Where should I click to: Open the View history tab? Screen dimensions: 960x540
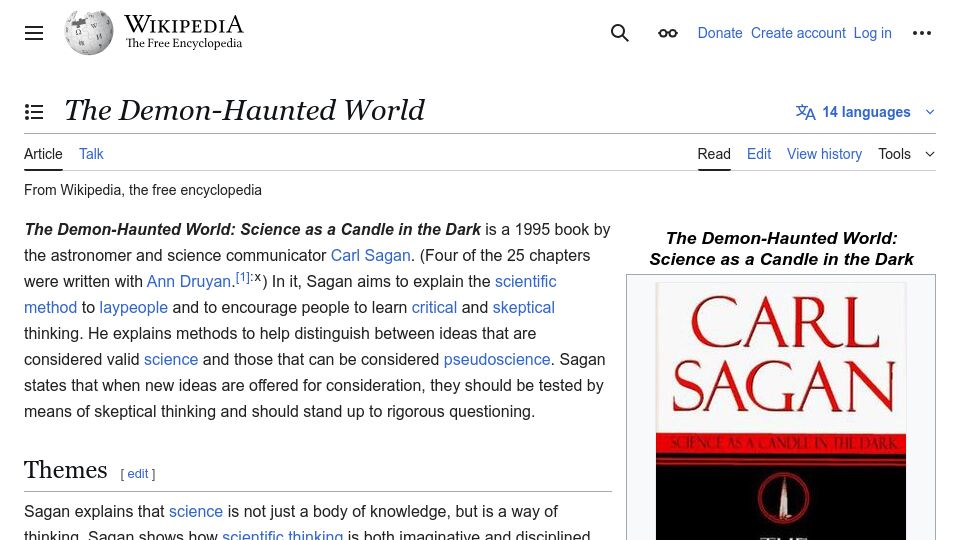824,154
